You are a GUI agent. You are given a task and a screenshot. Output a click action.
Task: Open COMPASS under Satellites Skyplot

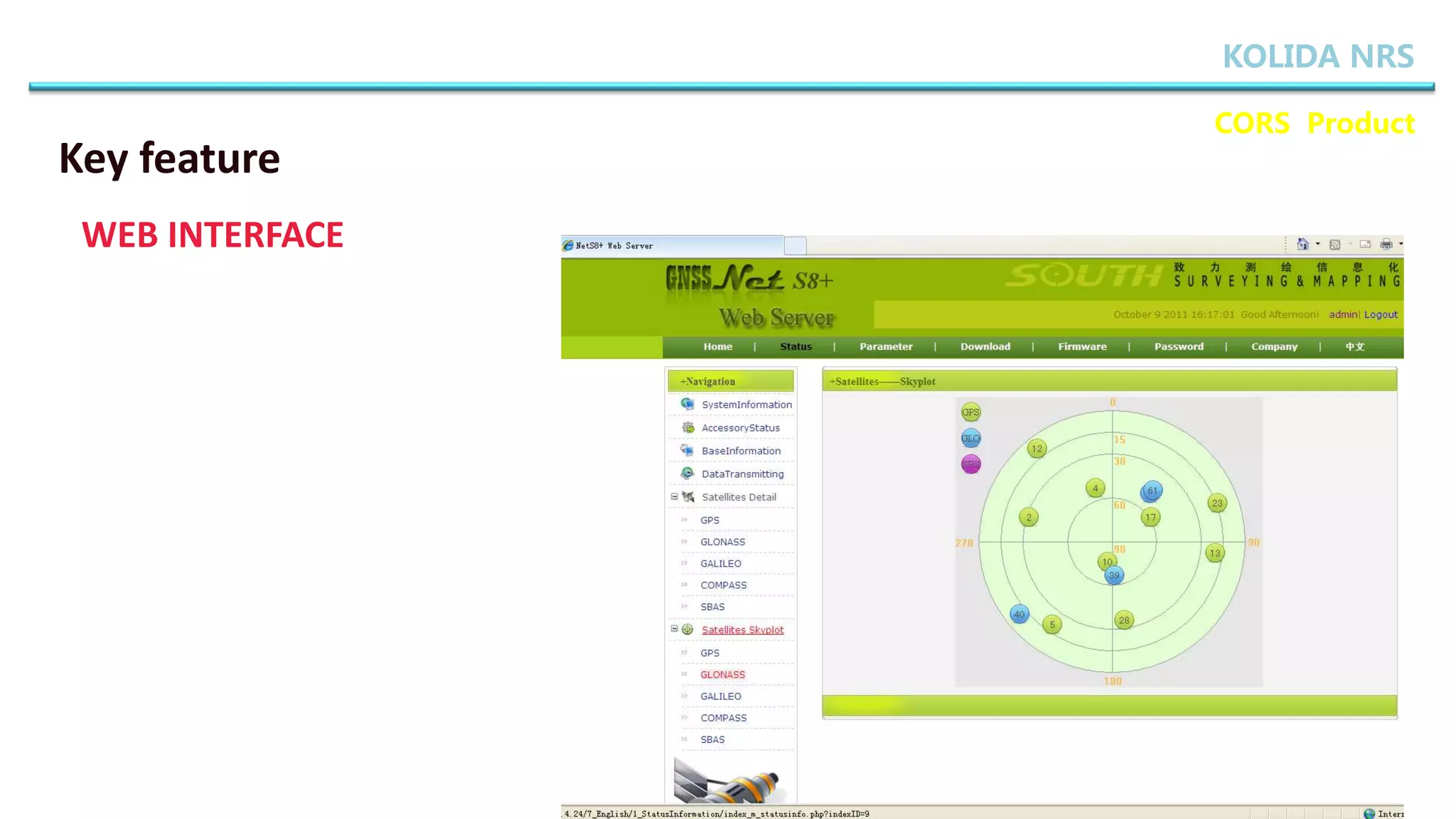723,718
